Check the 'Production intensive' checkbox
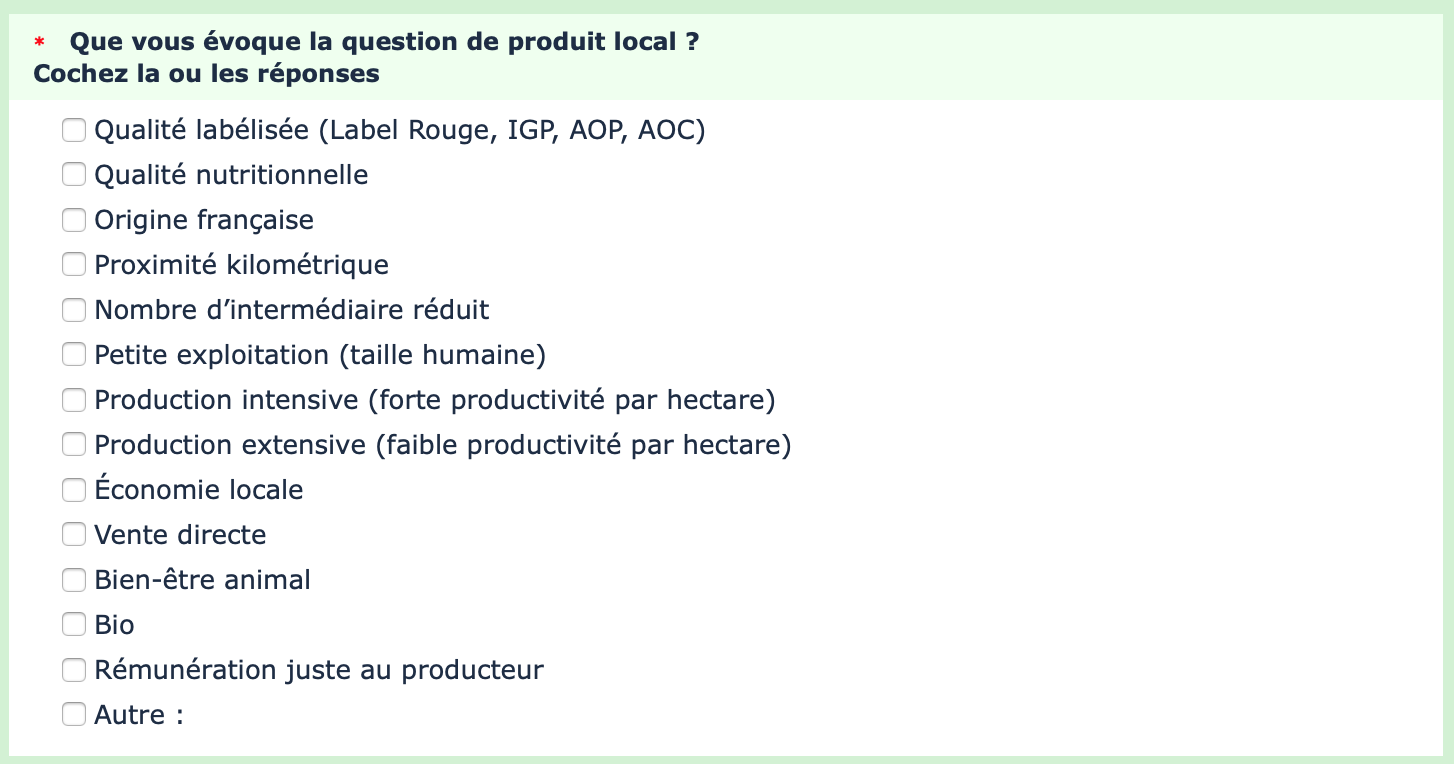 click(74, 400)
